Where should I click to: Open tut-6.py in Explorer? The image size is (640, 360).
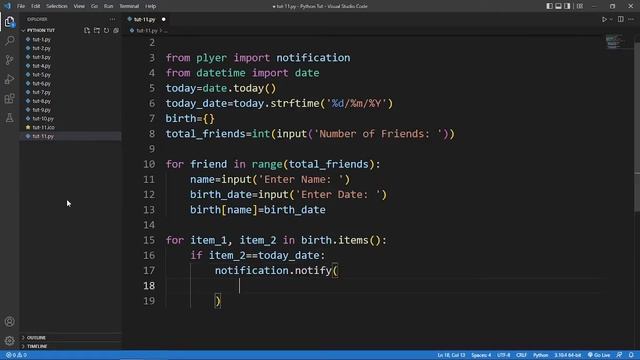(x=41, y=83)
